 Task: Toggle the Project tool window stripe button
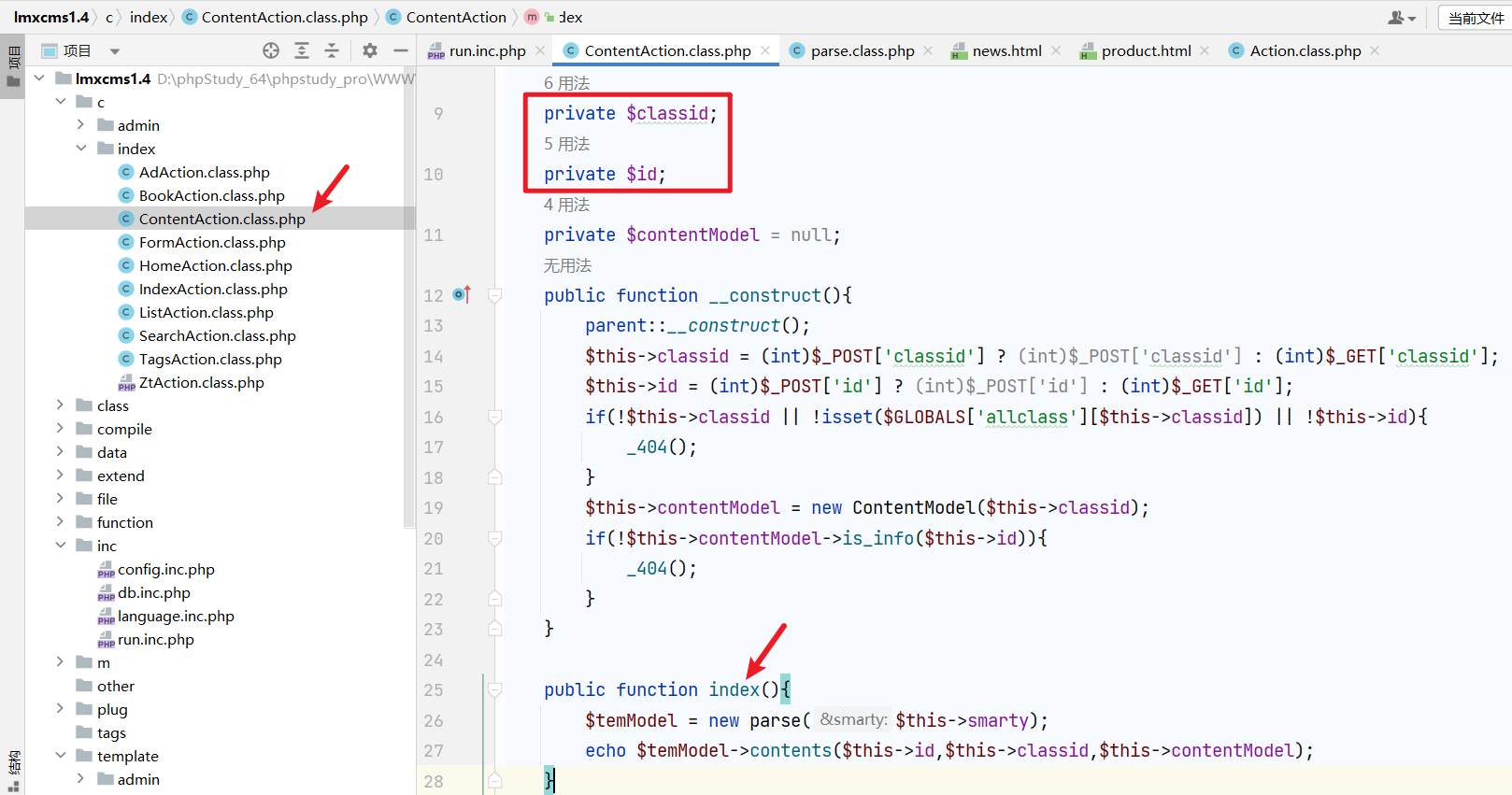pyautogui.click(x=13, y=65)
